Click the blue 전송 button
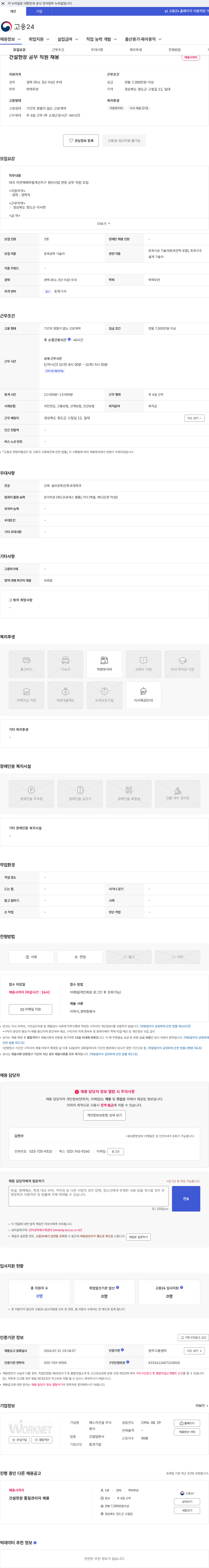The image size is (209, 1568). (186, 1198)
